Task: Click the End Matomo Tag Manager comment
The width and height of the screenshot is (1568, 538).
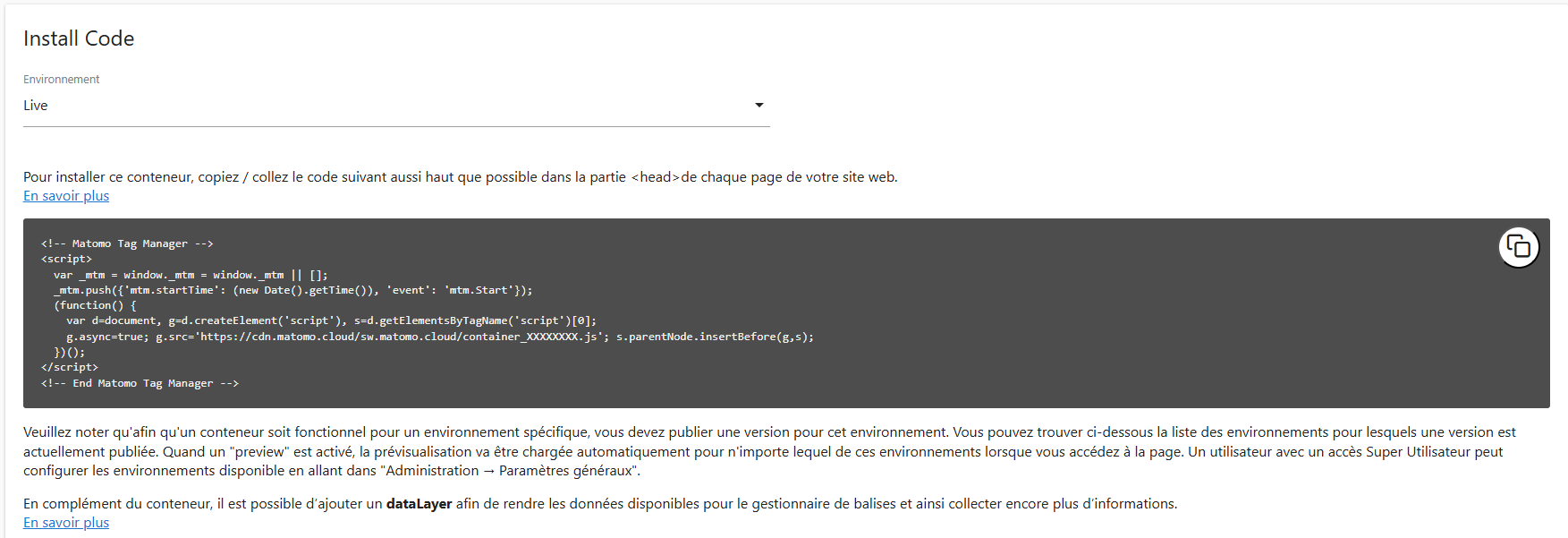Action: point(140,383)
